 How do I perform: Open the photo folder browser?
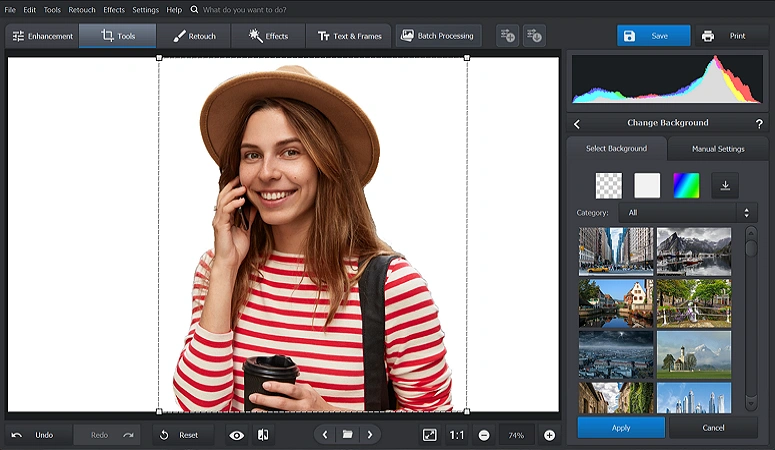[x=347, y=435]
